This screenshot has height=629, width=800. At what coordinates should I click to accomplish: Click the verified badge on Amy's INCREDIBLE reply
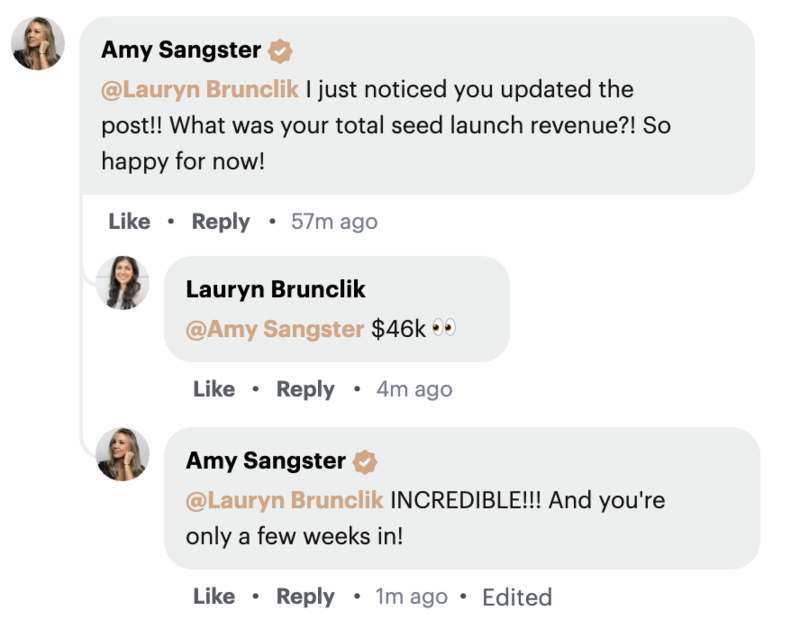tap(365, 462)
